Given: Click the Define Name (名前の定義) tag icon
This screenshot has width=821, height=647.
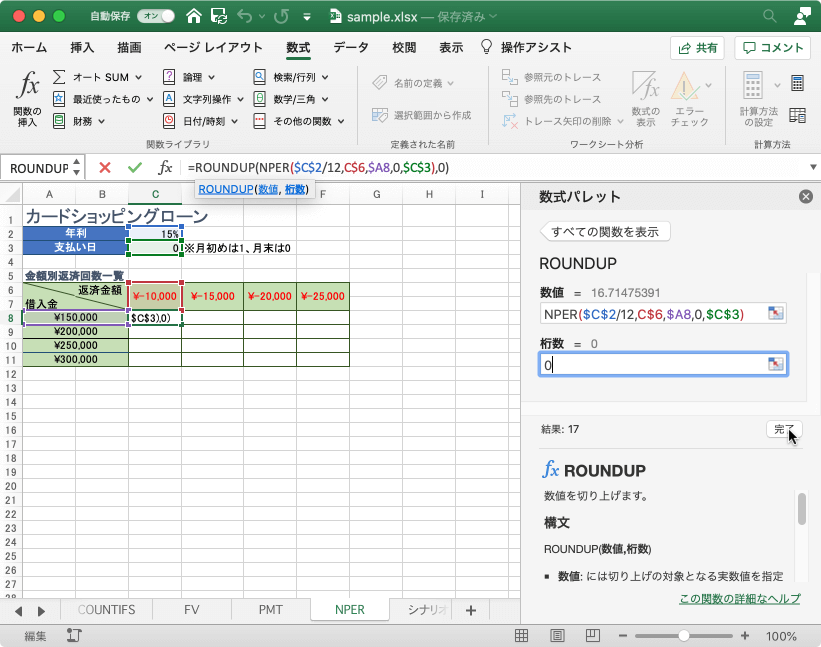Looking at the screenshot, I should point(380,83).
